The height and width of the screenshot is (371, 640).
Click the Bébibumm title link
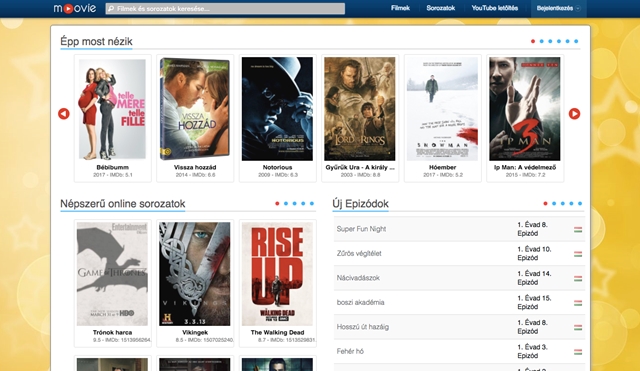(112, 167)
